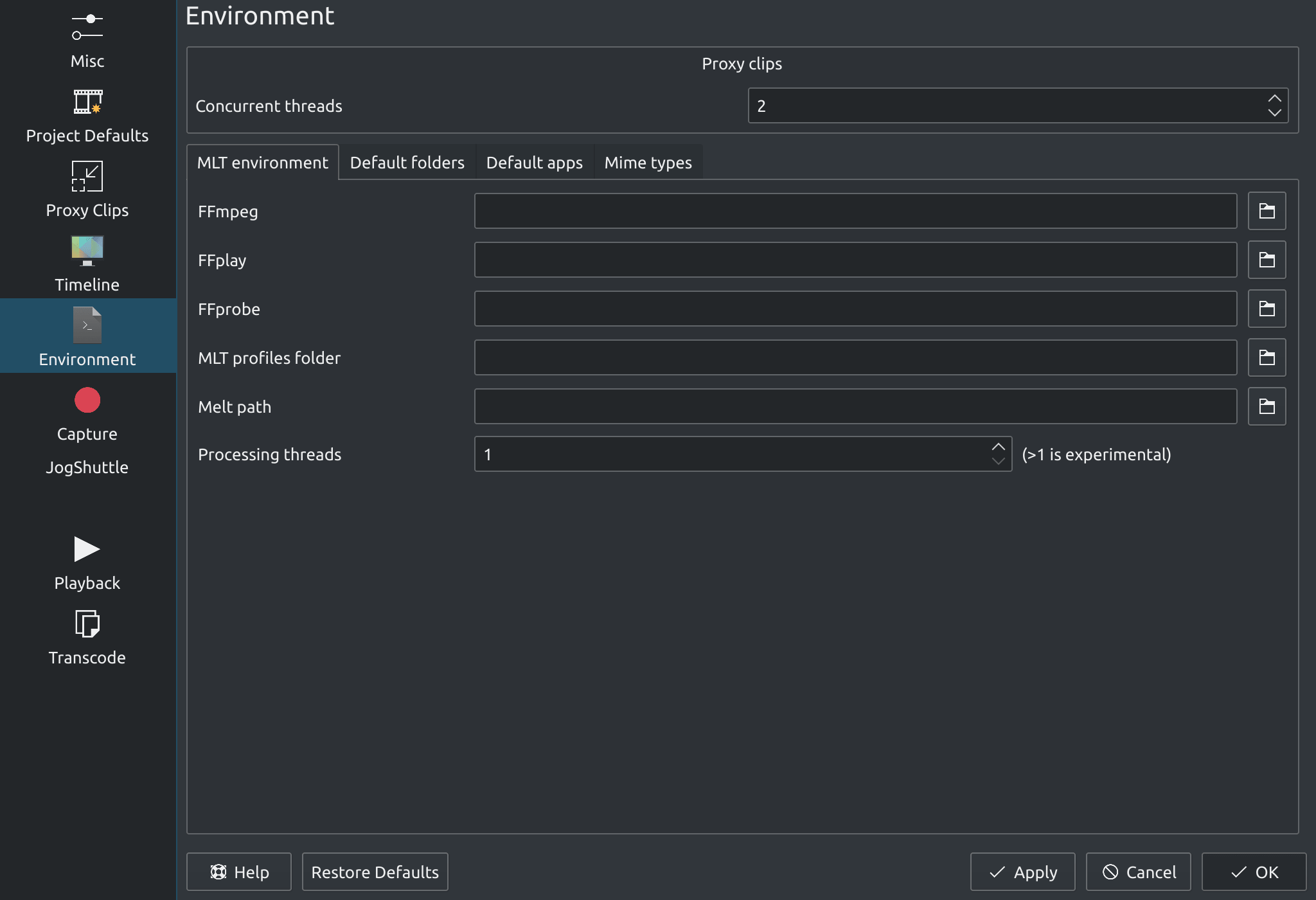Open the JogShuttle settings page

87,467
